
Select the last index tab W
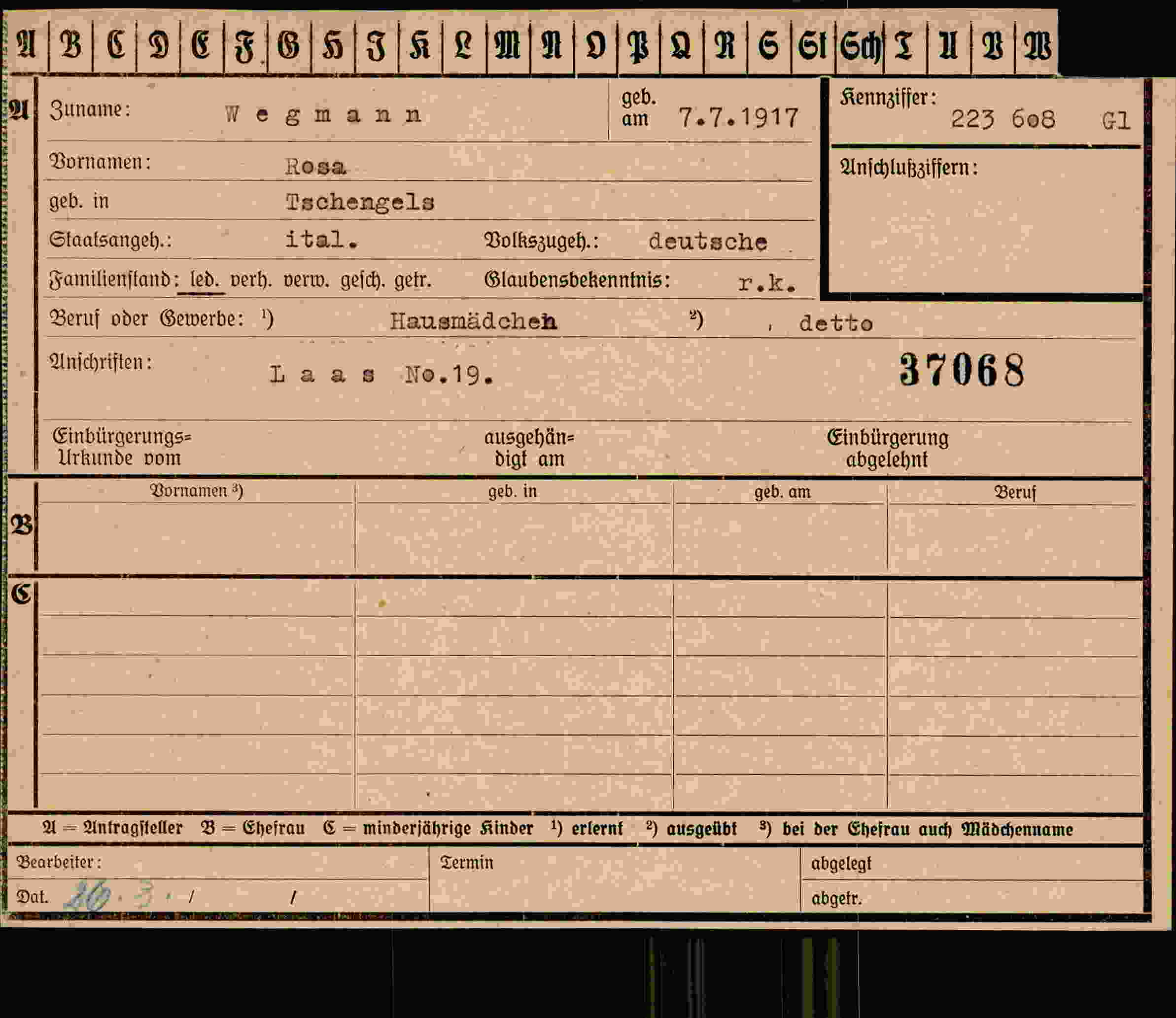point(1037,45)
